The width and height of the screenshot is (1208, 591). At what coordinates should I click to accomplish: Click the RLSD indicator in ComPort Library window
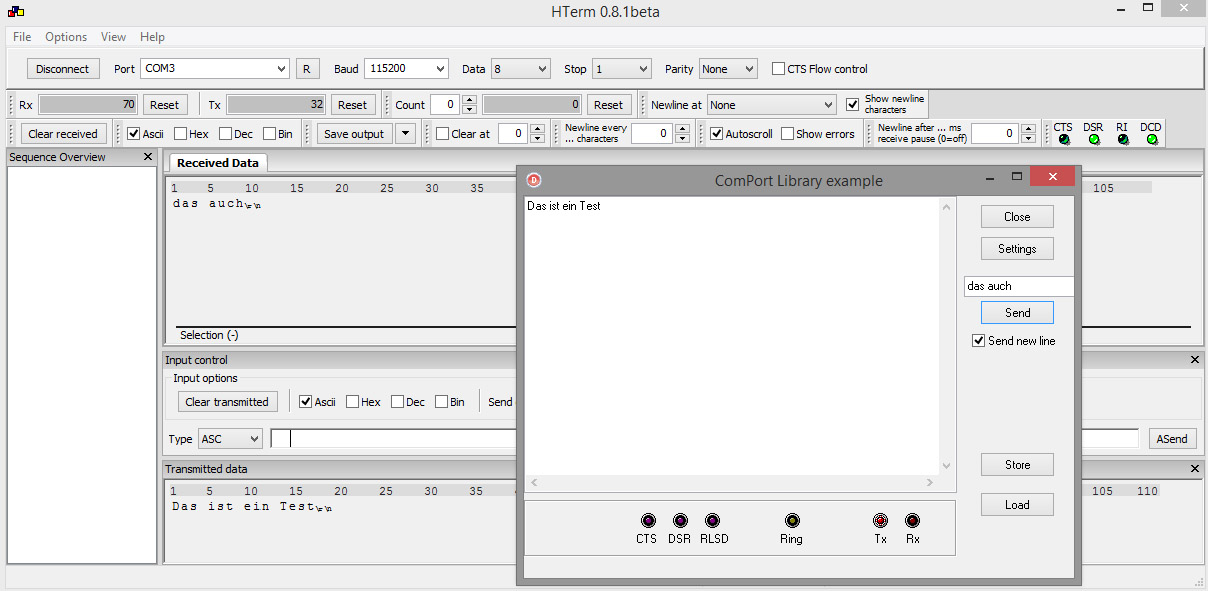pyautogui.click(x=713, y=521)
